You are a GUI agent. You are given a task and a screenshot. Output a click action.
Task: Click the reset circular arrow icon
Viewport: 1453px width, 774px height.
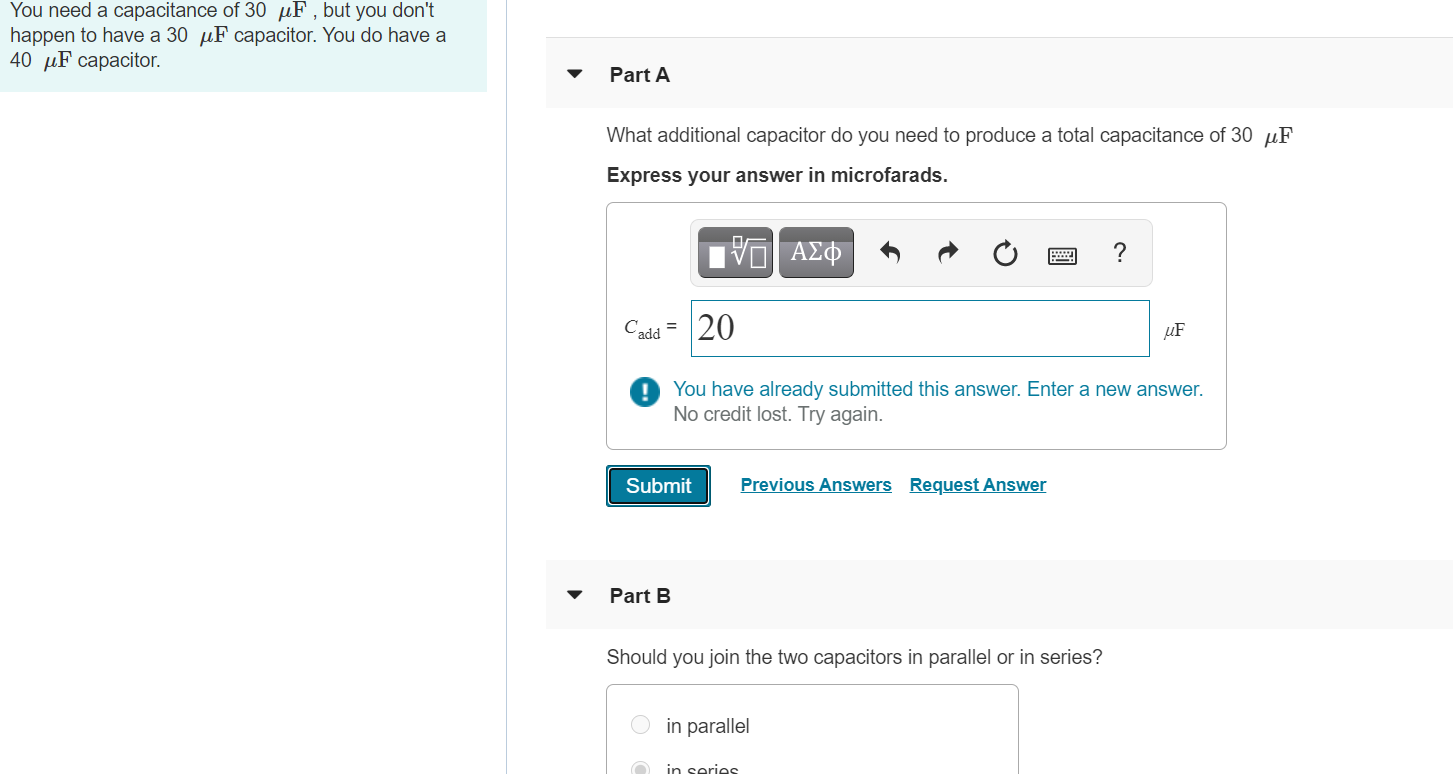1005,255
